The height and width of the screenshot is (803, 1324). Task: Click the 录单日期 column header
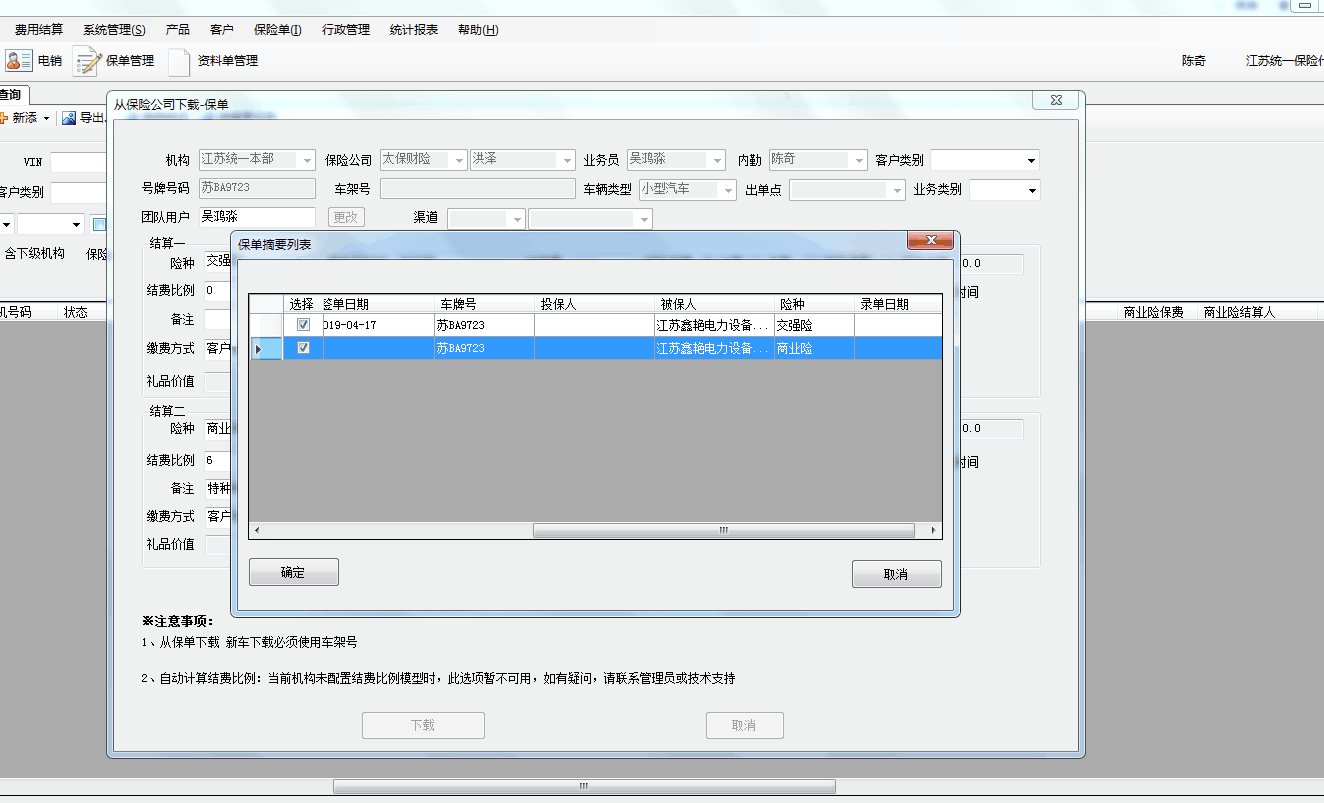(x=898, y=304)
